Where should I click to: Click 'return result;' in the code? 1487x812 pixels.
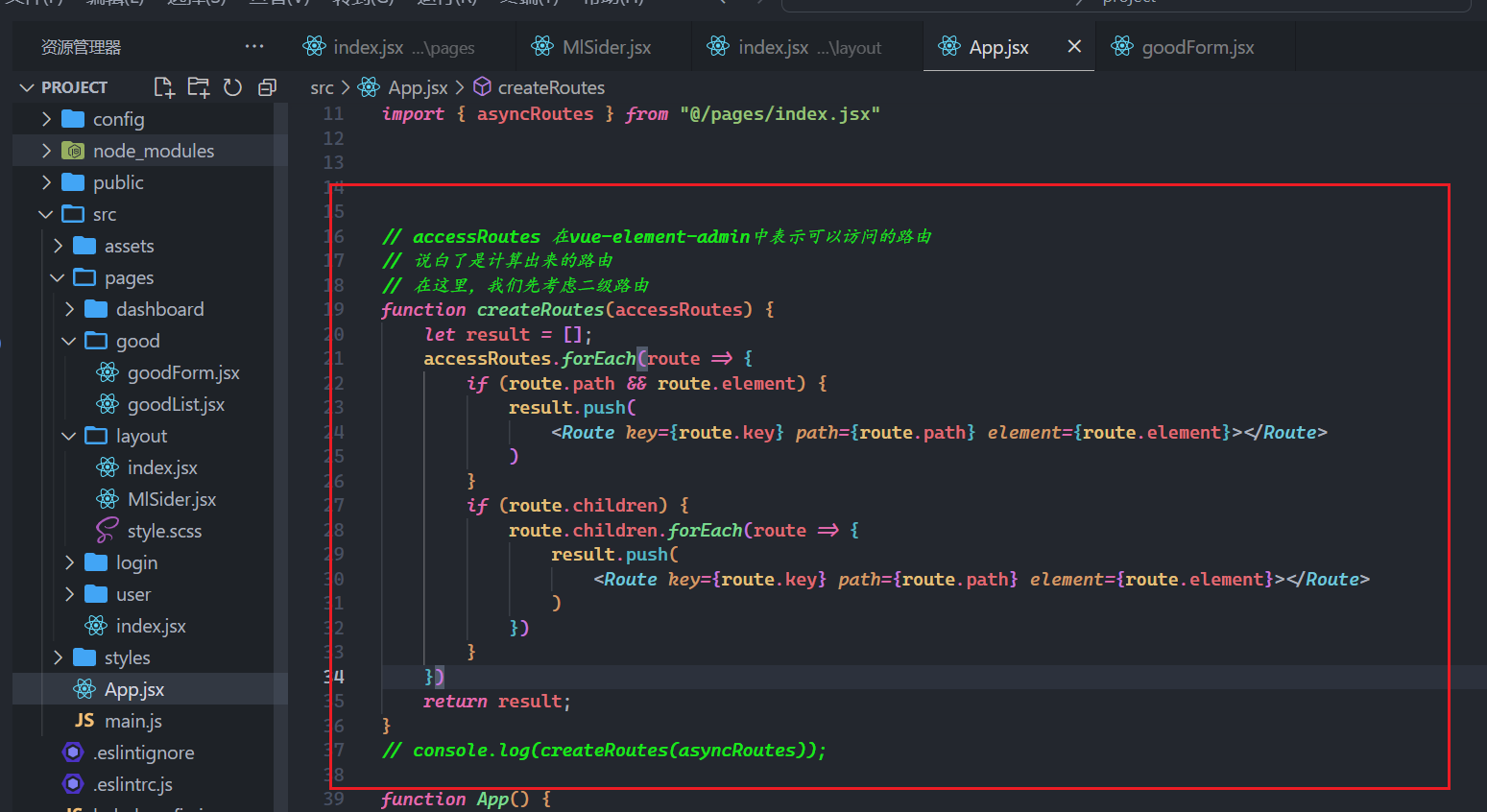pos(497,702)
